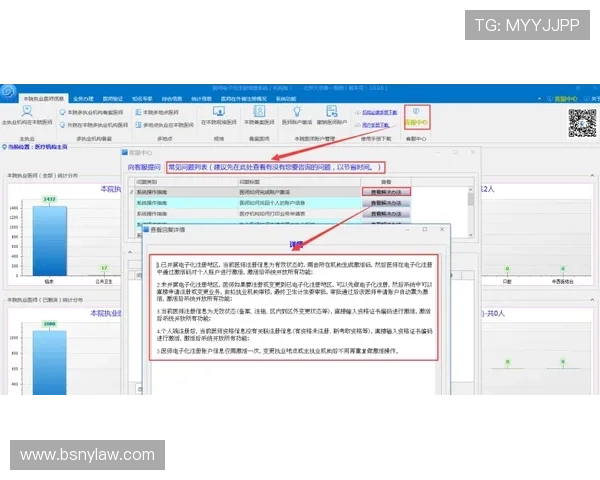The width and height of the screenshot is (600, 480).
Task: Click the FAQ list vertical scrollbar
Action: click(471, 205)
